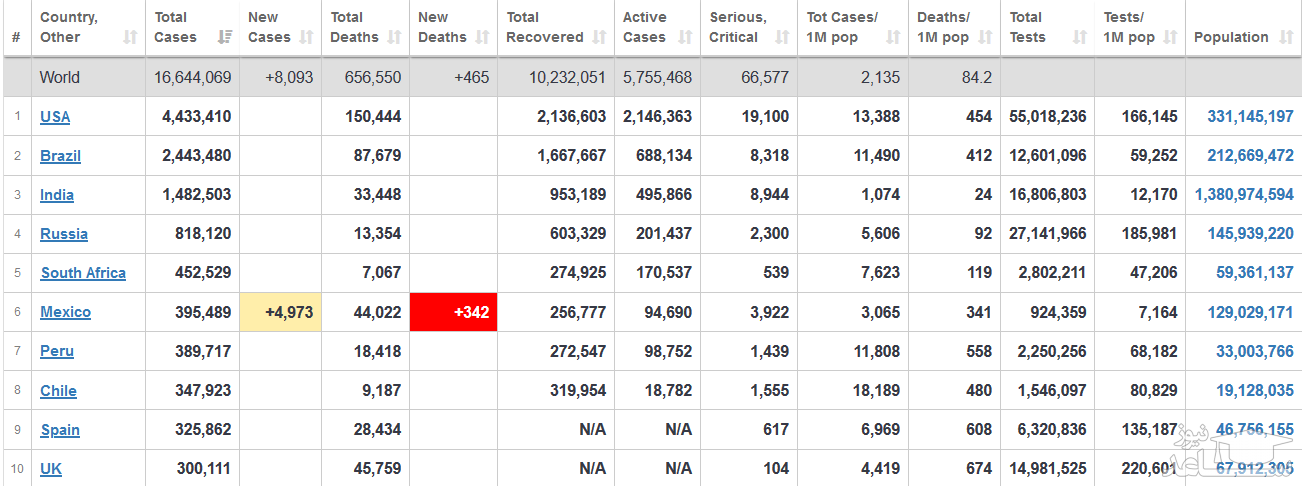Click sort arrows beside Country, Other header
The image size is (1302, 486).
point(130,38)
